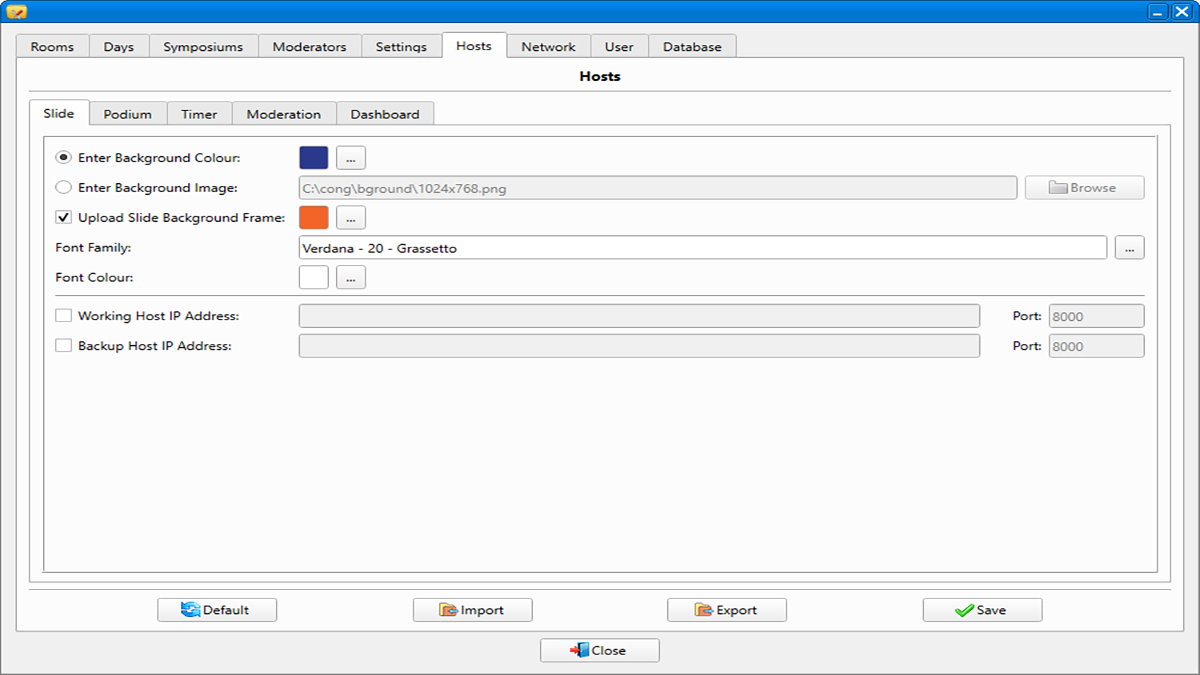Show the Dashboard sub-tab
The height and width of the screenshot is (675, 1200).
(x=385, y=114)
